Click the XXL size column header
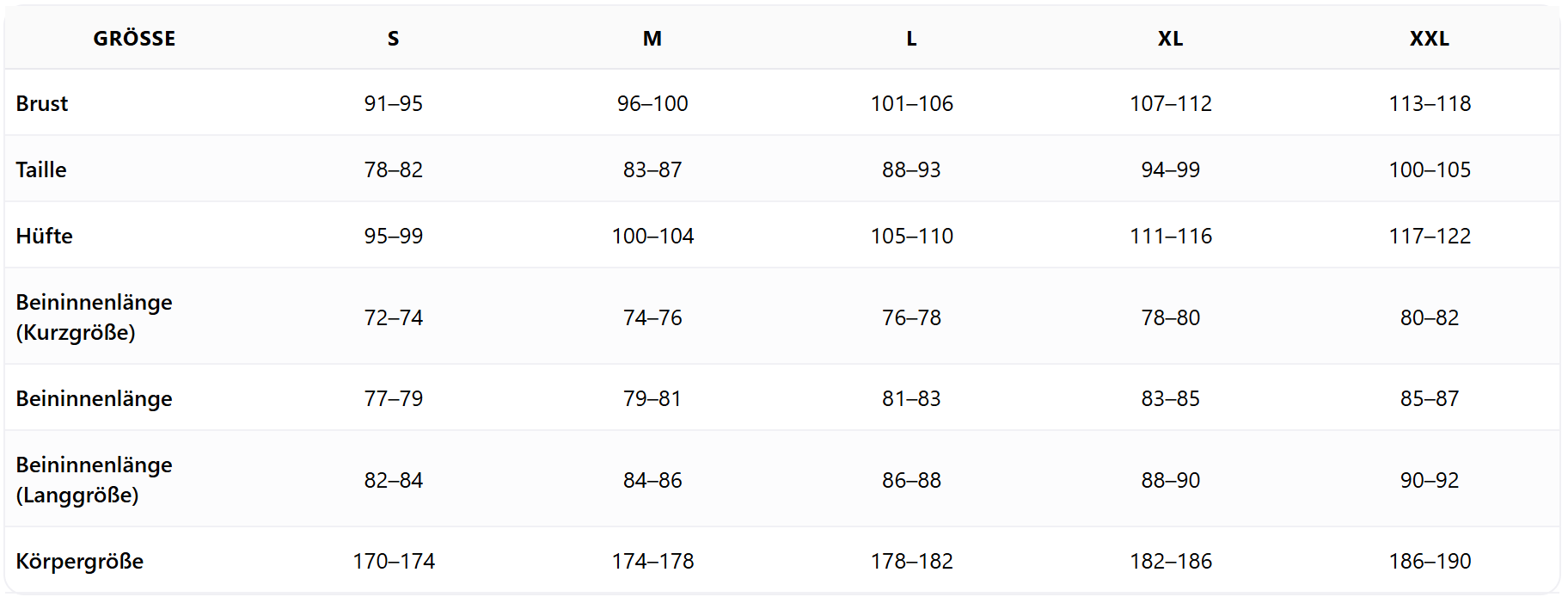 click(x=1429, y=39)
